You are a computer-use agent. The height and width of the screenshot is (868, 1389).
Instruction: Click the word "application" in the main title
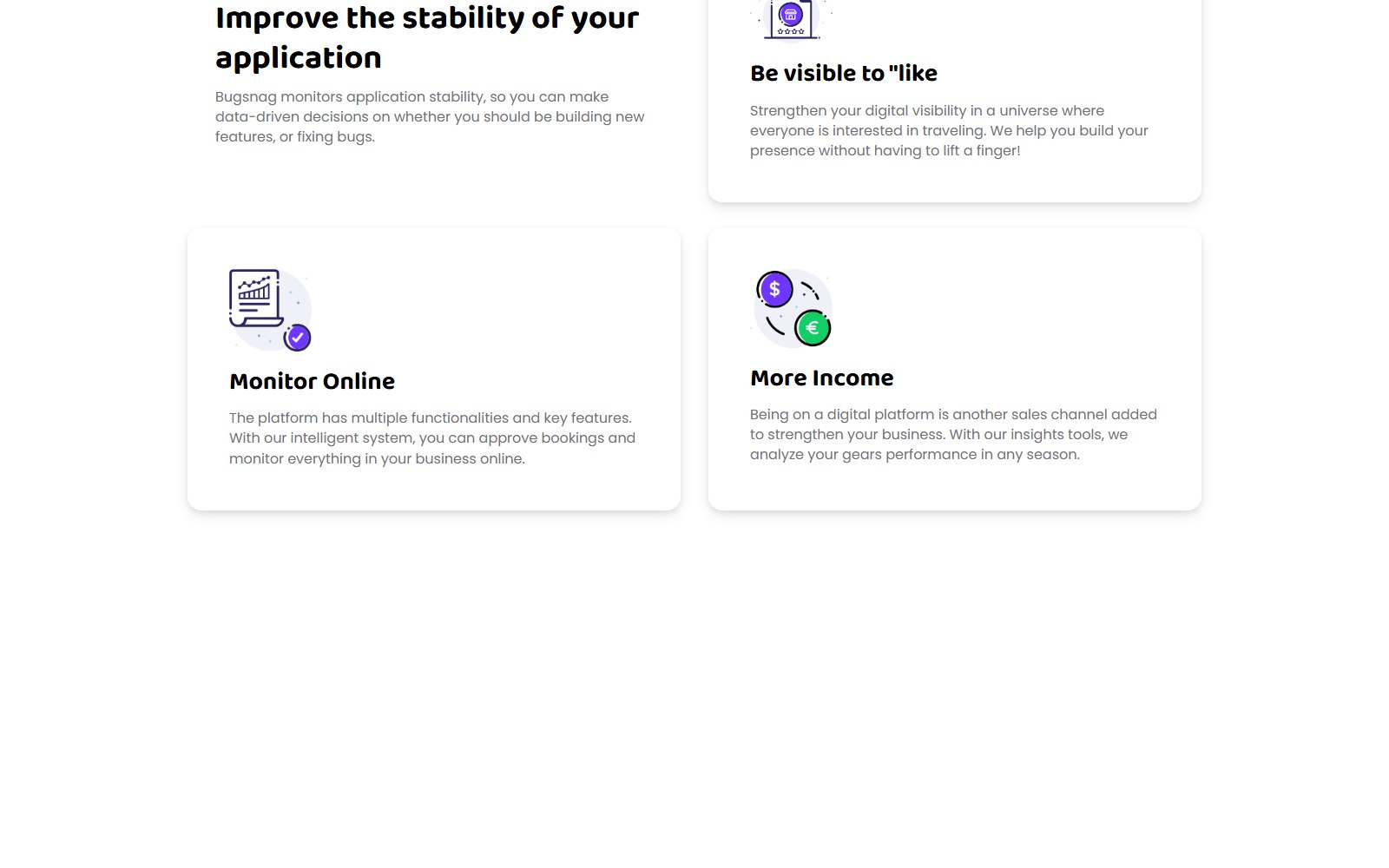click(x=299, y=58)
